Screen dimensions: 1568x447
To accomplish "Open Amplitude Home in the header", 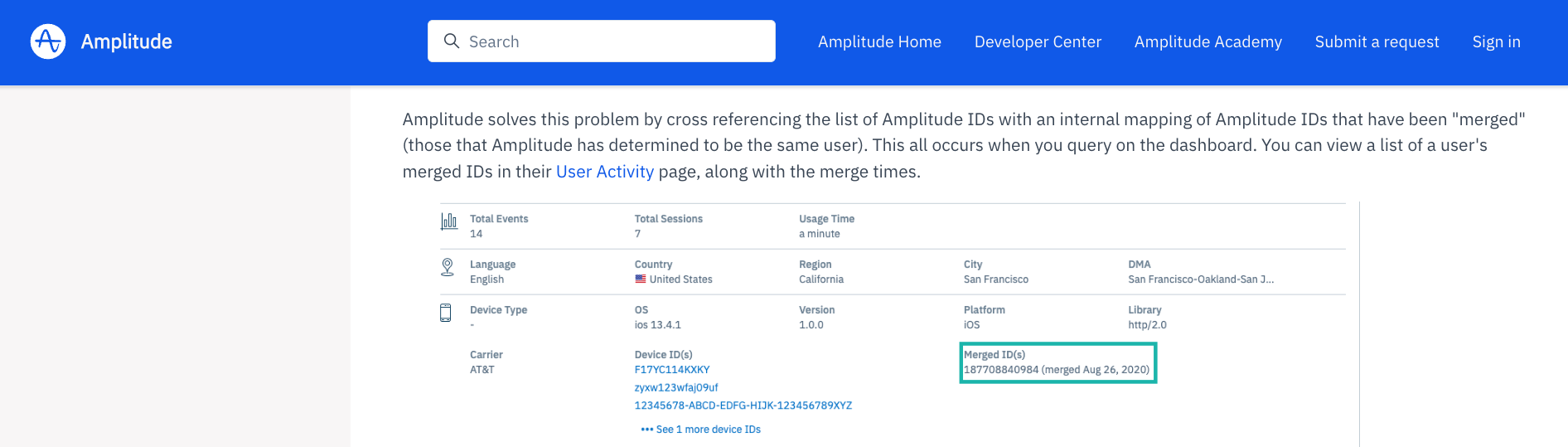I will (879, 41).
